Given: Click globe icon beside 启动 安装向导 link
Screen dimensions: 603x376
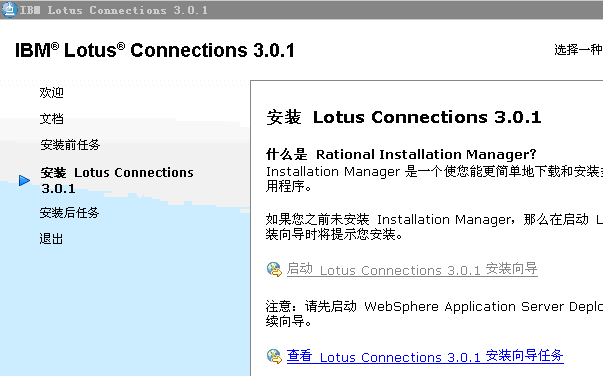Looking at the screenshot, I should (x=274, y=269).
